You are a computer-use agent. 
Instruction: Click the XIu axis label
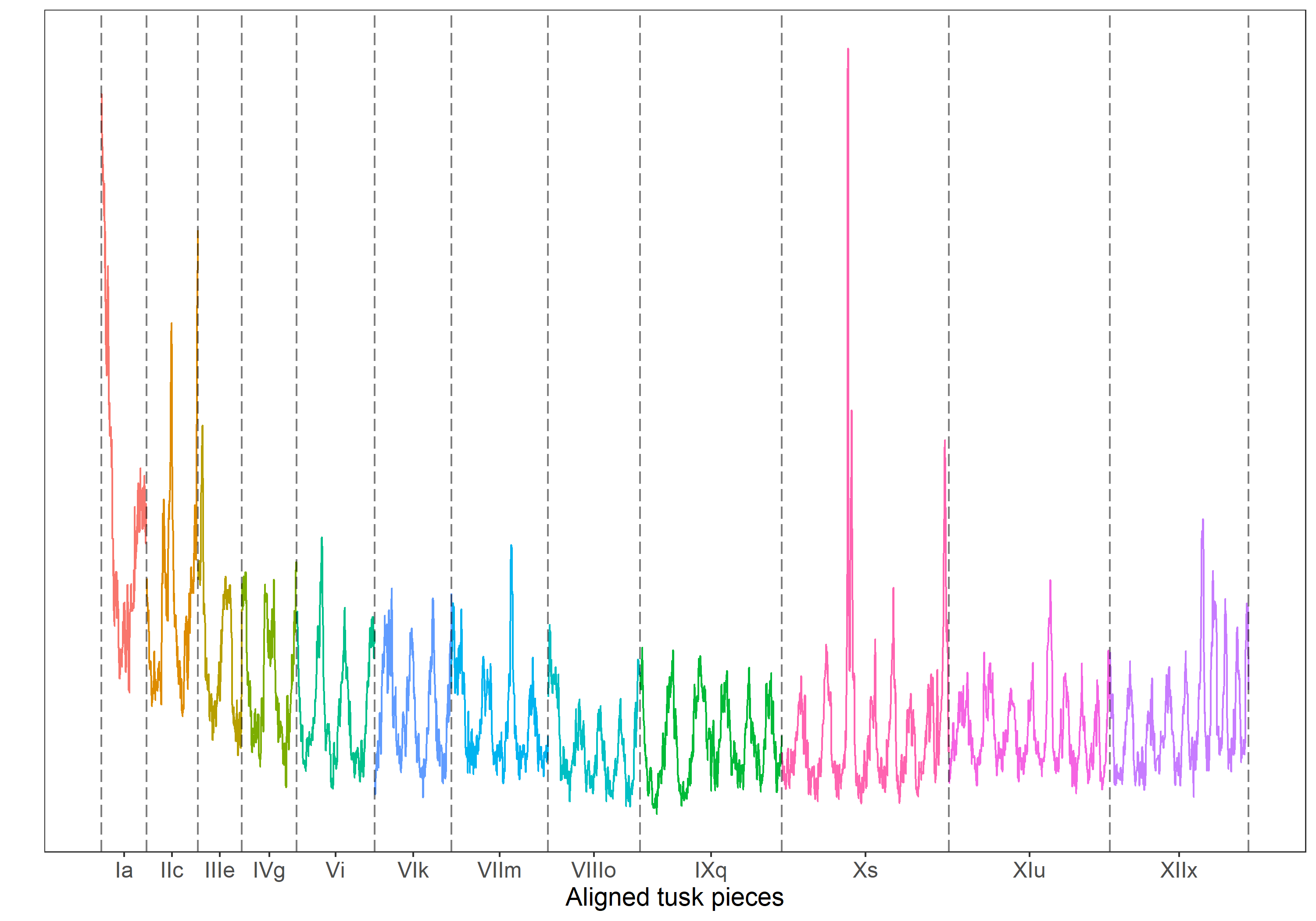coord(1029,871)
